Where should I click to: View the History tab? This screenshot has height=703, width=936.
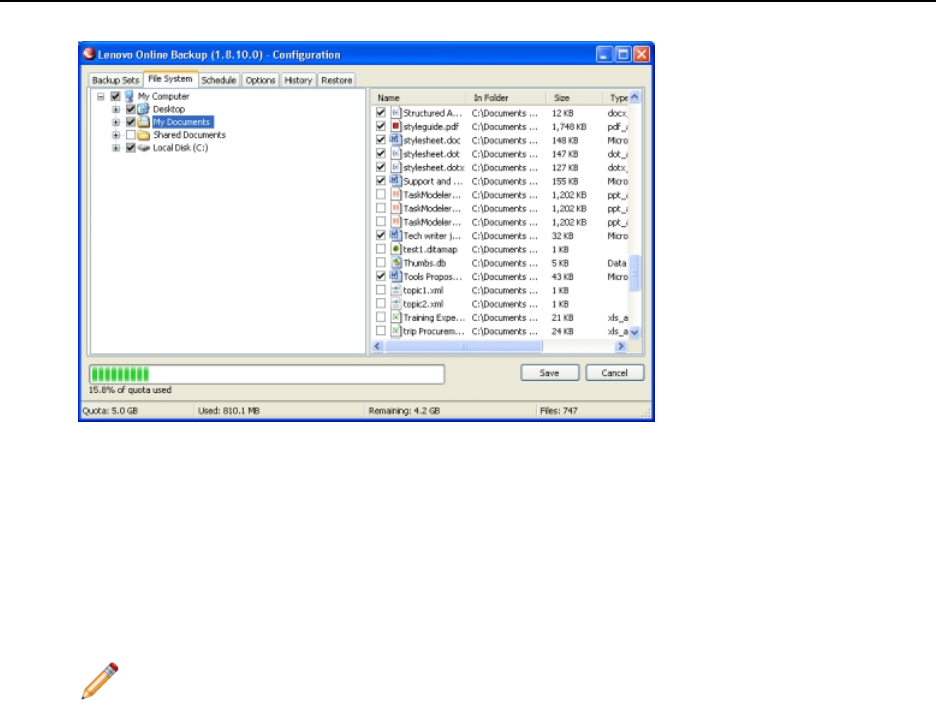[298, 80]
